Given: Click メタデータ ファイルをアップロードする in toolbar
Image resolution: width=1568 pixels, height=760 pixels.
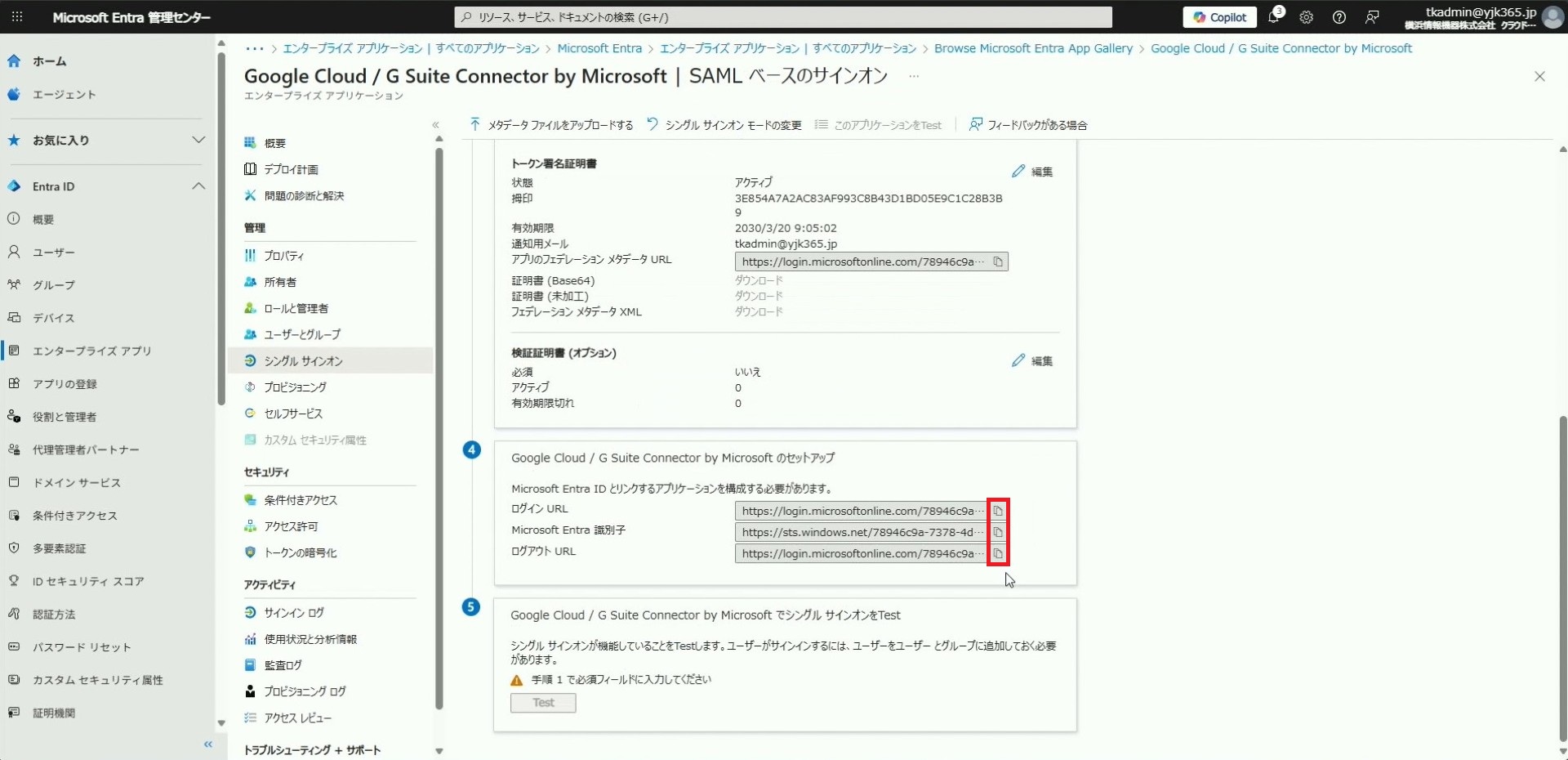Looking at the screenshot, I should pyautogui.click(x=552, y=125).
